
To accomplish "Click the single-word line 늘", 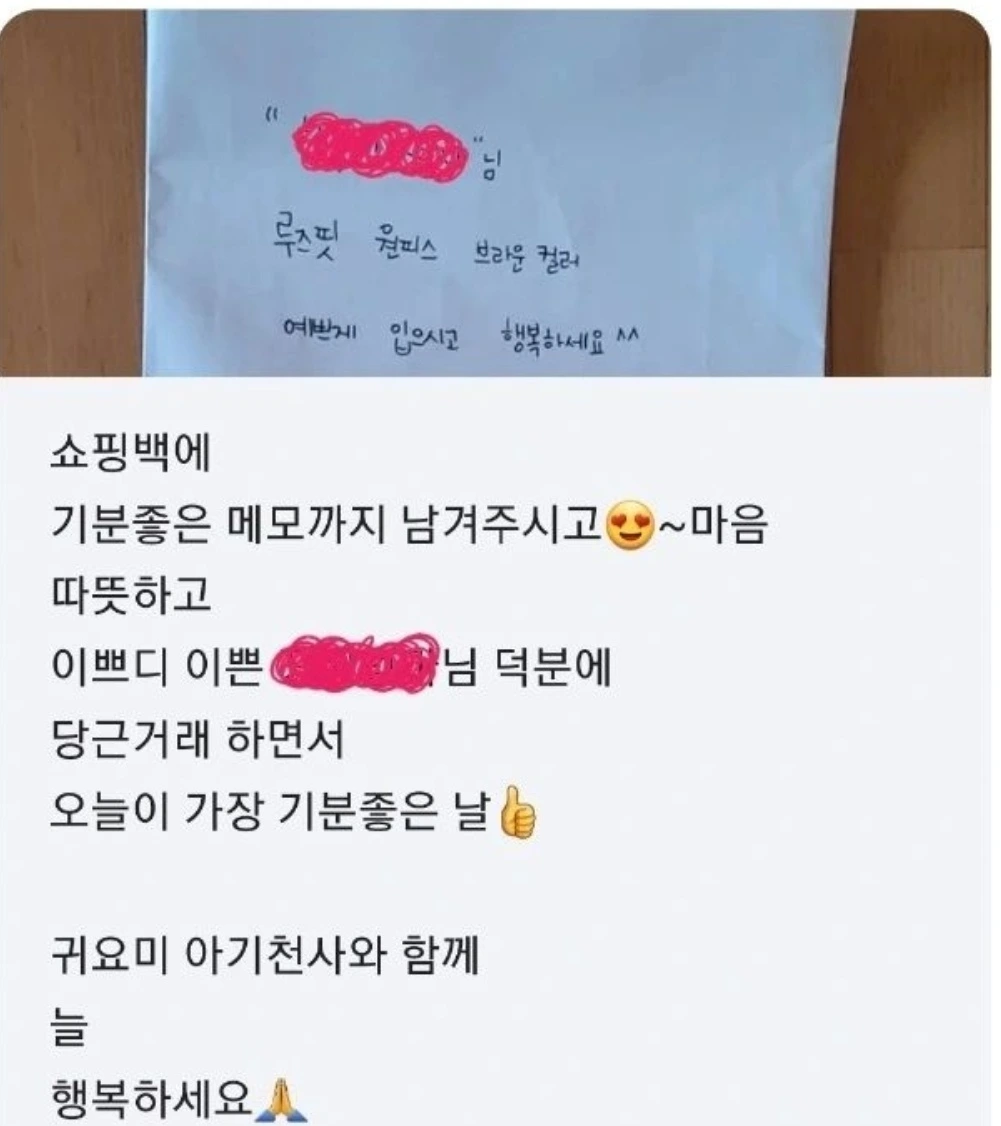I will pyautogui.click(x=69, y=1028).
